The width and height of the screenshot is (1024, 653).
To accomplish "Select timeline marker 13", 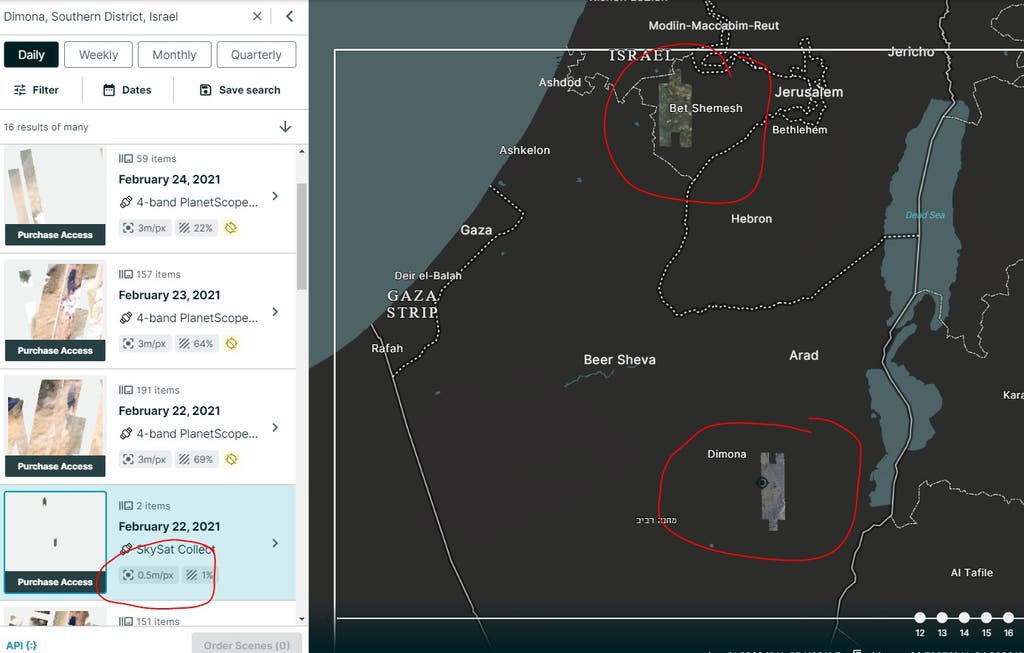I will pos(942,617).
